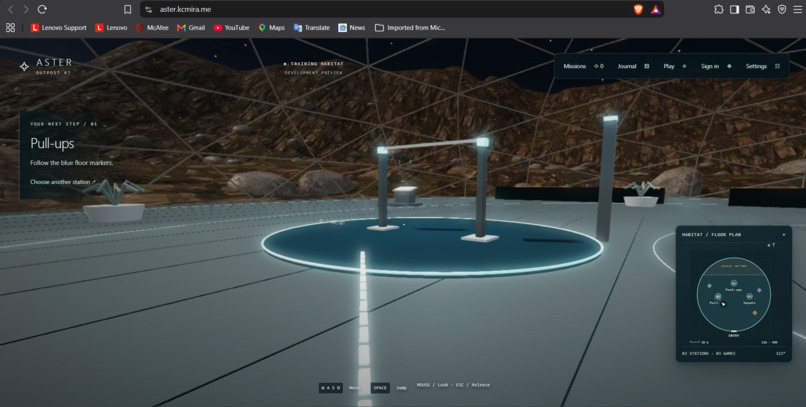806x407 pixels.
Task: Open the browser hamburger menu
Action: click(x=797, y=9)
